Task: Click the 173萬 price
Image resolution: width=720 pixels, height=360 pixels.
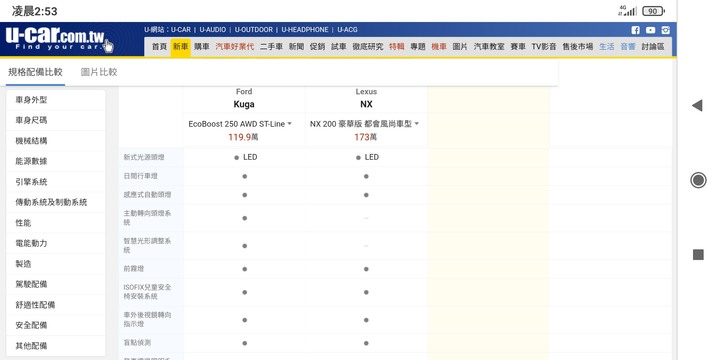Action: [366, 137]
